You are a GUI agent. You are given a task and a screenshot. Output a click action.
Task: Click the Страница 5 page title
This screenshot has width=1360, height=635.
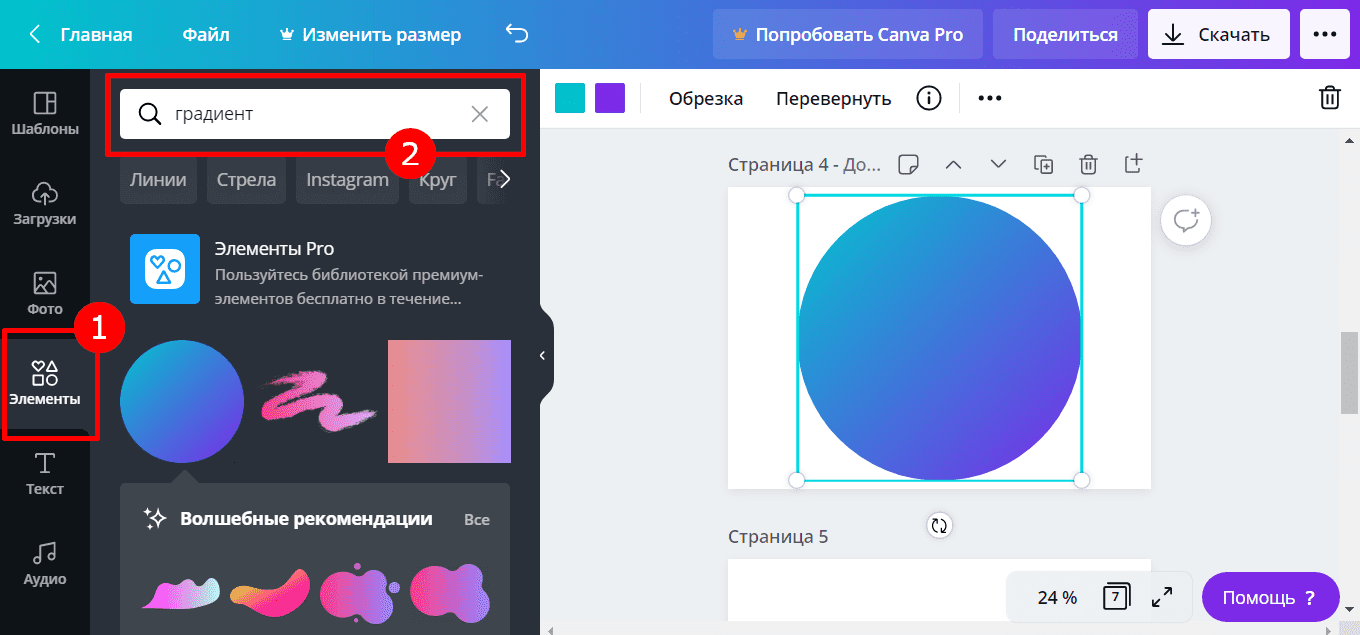click(778, 537)
